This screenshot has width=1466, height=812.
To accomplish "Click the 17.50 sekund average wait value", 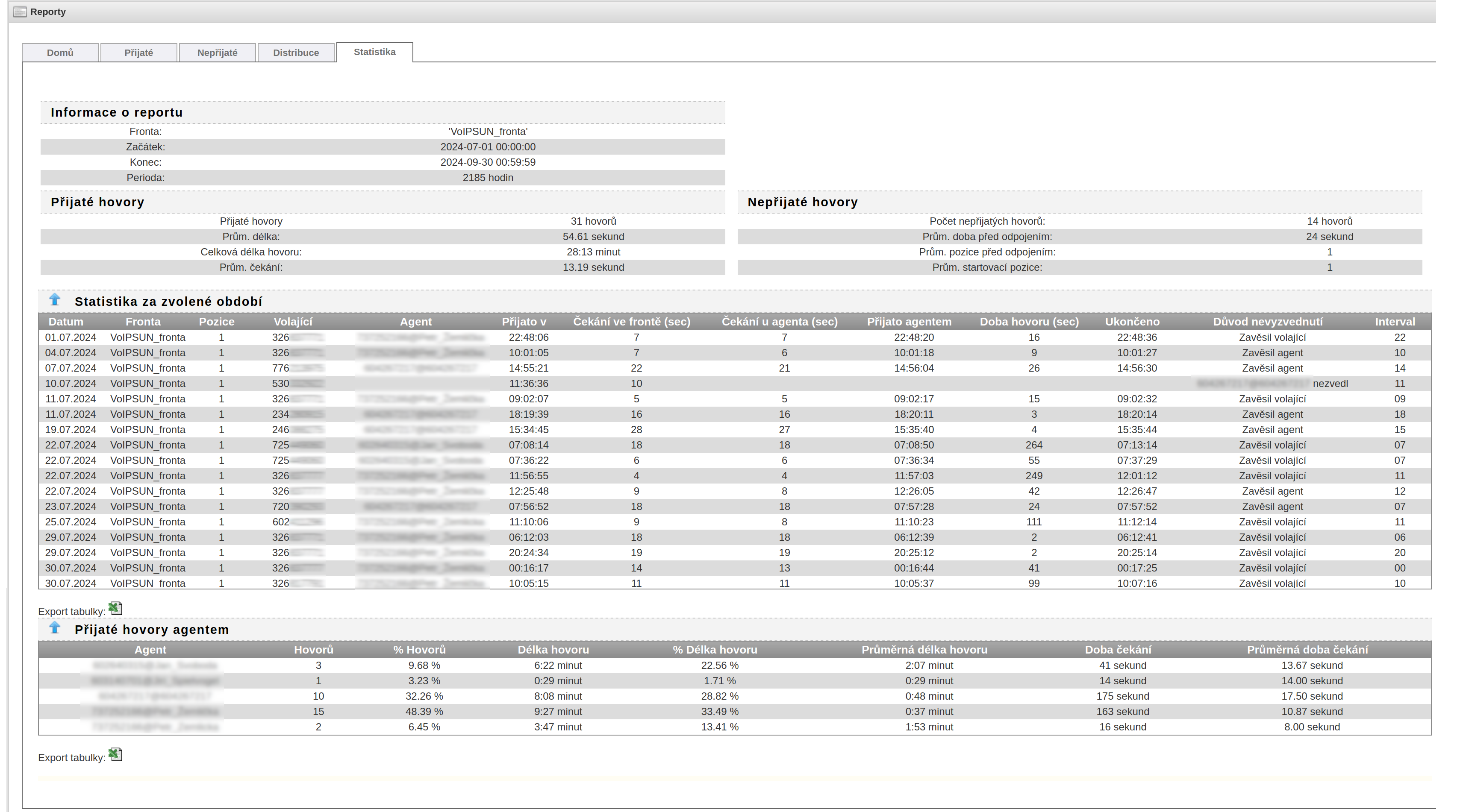I will coord(1312,697).
